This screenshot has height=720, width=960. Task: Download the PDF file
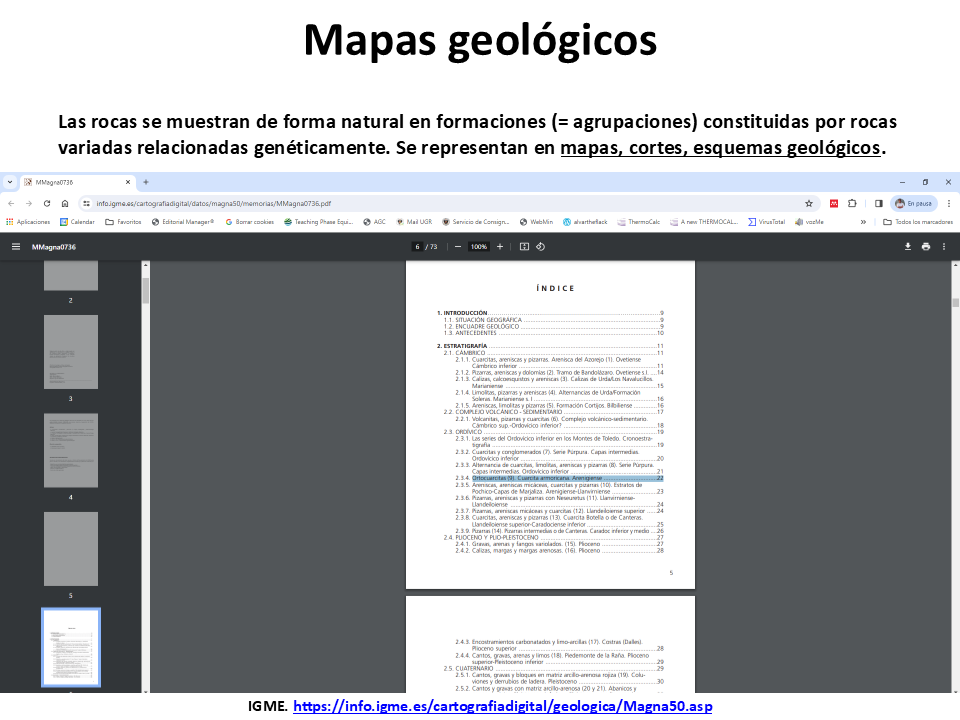coord(908,246)
